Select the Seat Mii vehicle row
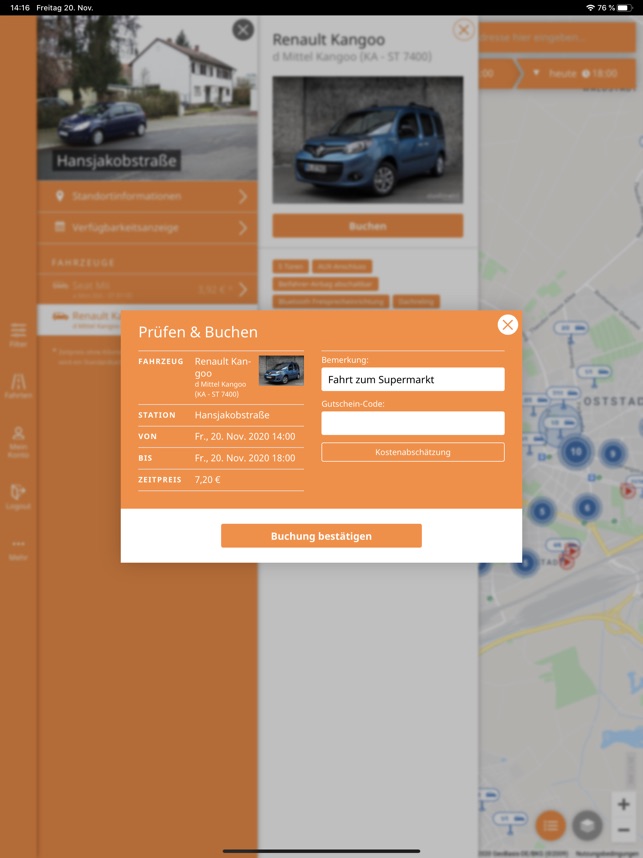Viewport: 643px width, 858px height. tap(147, 289)
